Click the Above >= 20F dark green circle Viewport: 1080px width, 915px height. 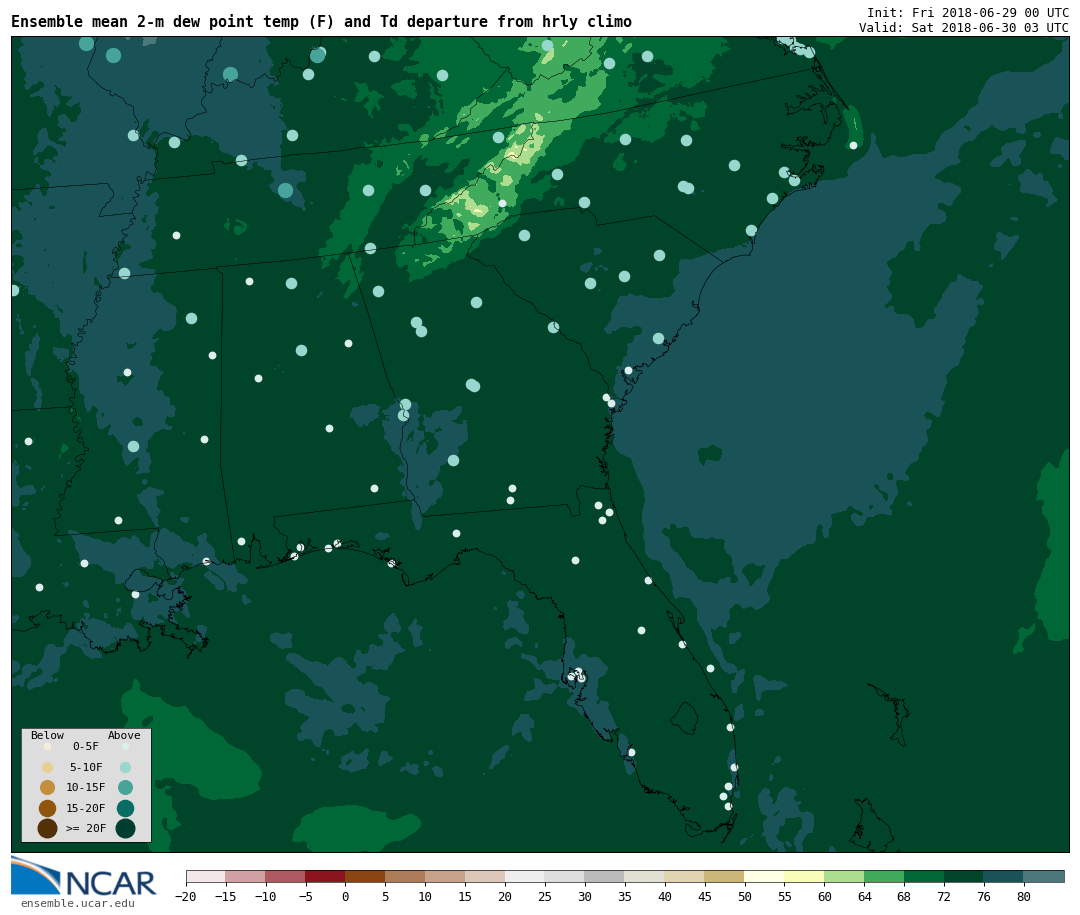pos(125,828)
